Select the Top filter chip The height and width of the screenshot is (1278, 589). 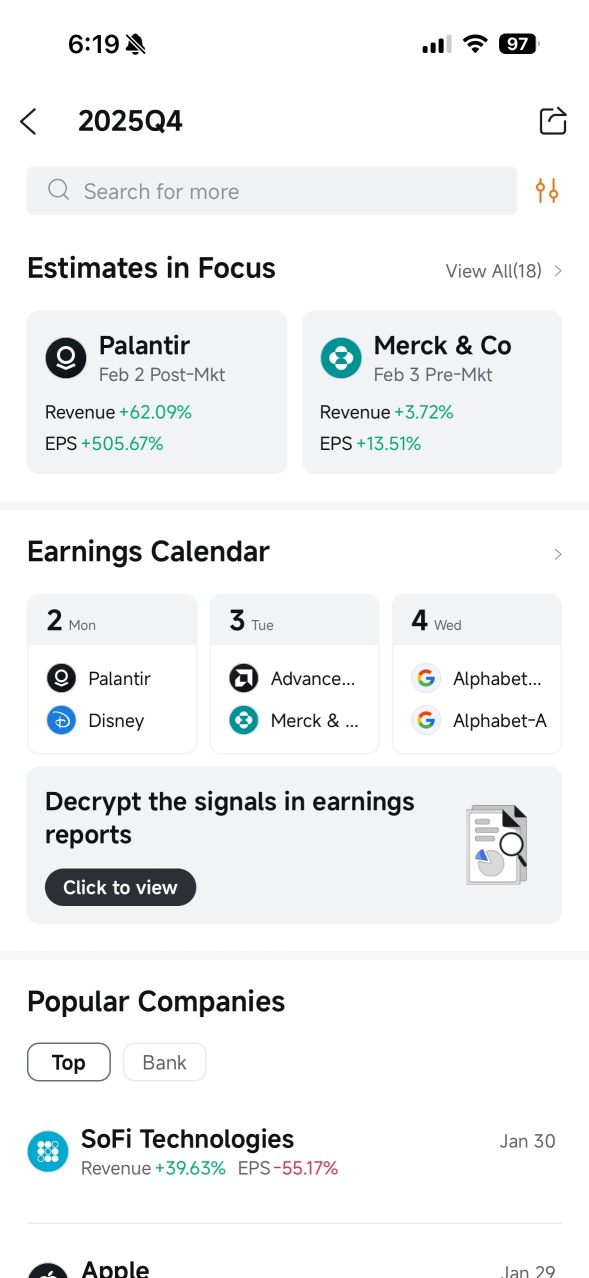pos(68,1062)
